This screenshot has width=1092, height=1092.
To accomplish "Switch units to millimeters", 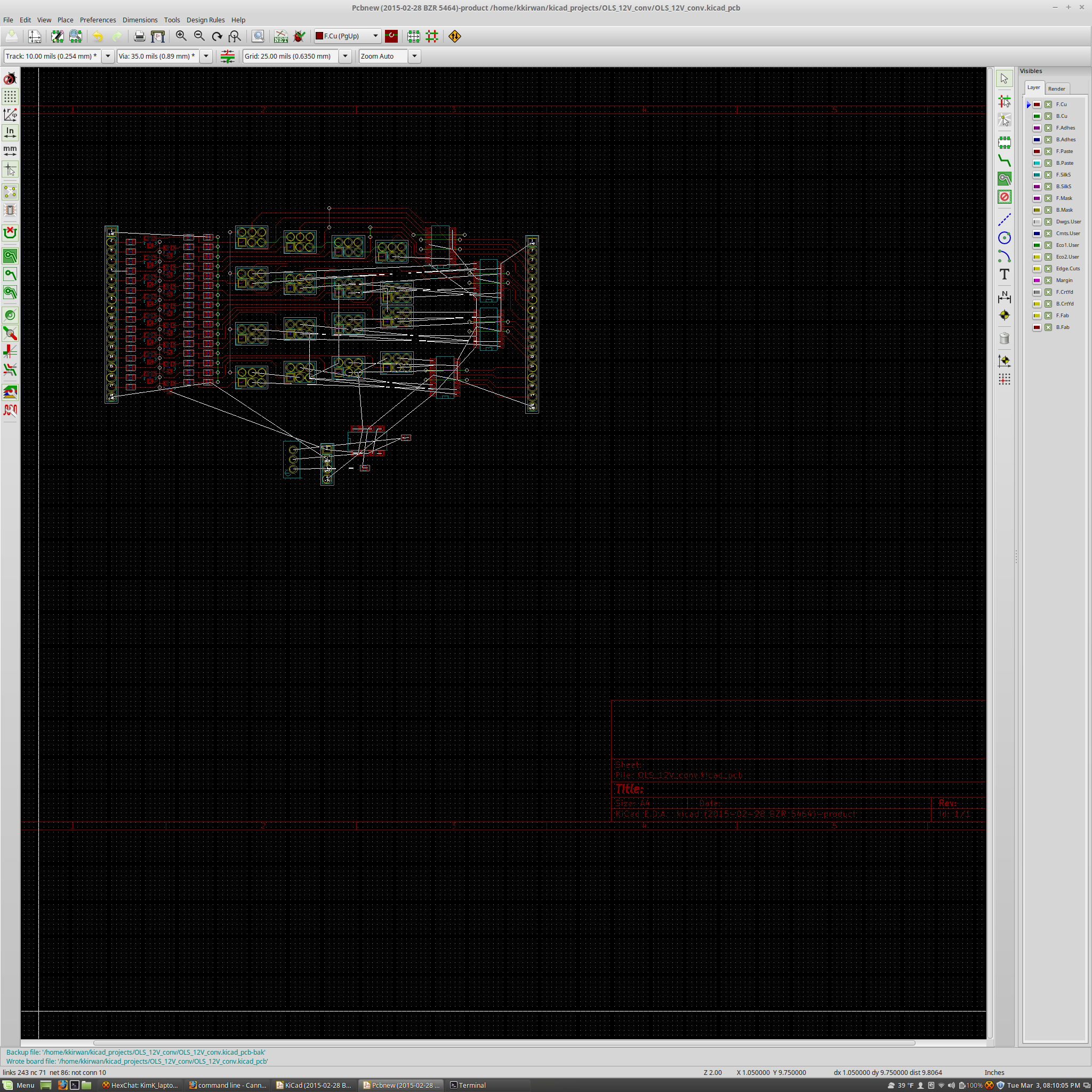I will (10, 150).
